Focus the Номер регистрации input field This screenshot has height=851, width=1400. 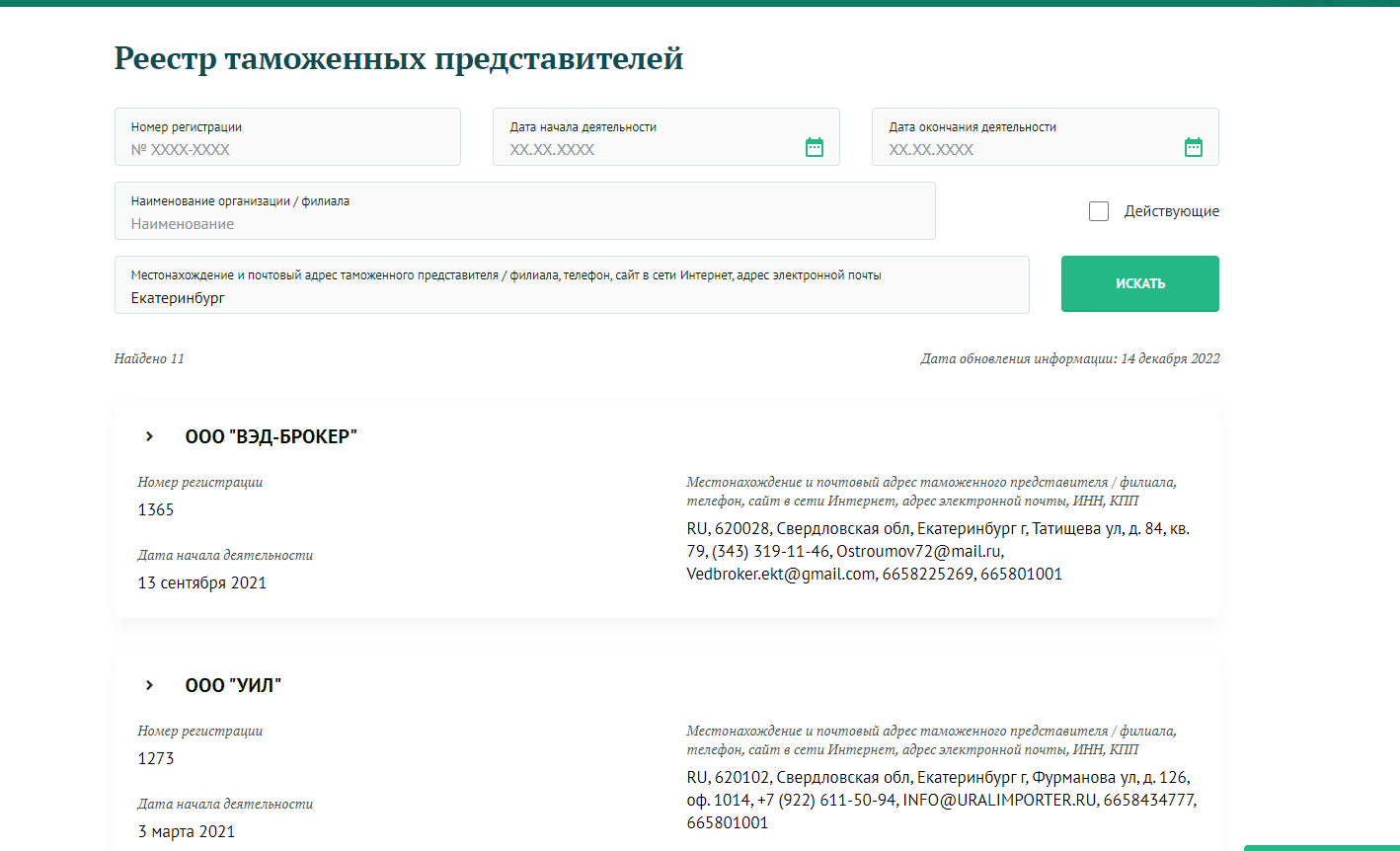[287, 136]
